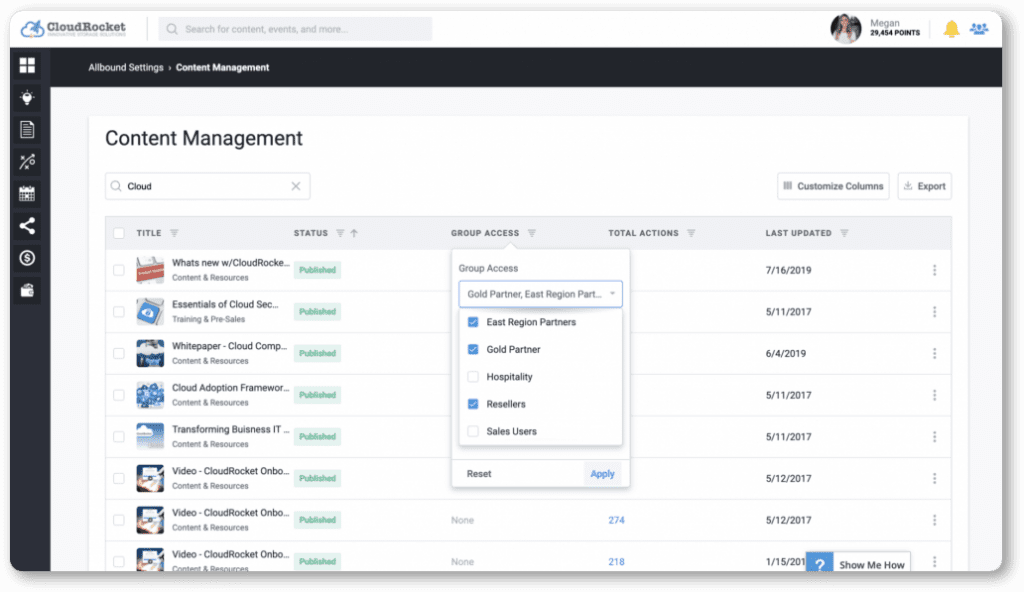Viewport: 1024px width, 592px height.
Task: Open the dashboard grid icon in sidebar
Action: pyautogui.click(x=27, y=65)
